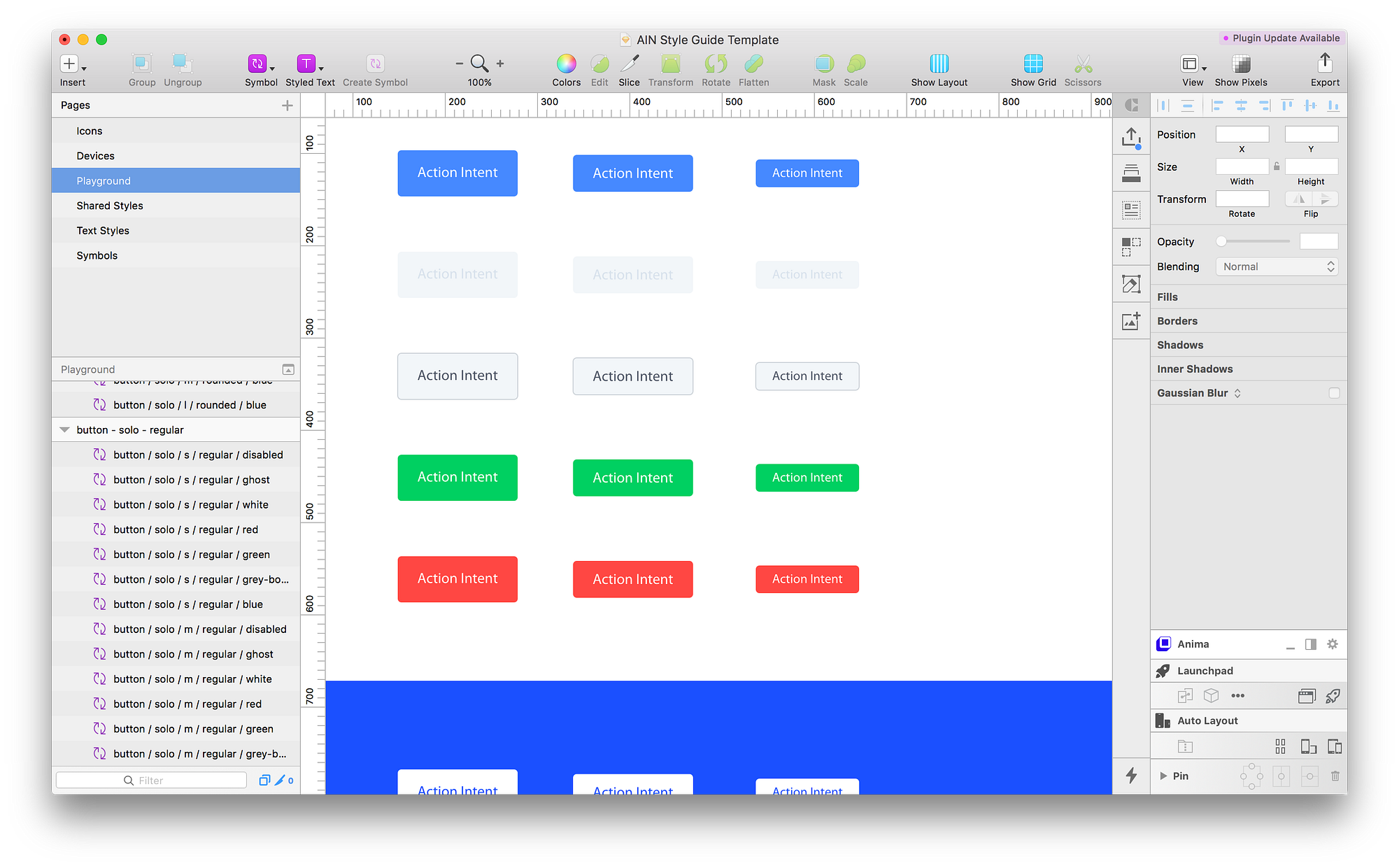Screen dimensions: 1399x868
Task: Collapse the button - solo - regular group
Action: pyautogui.click(x=64, y=430)
